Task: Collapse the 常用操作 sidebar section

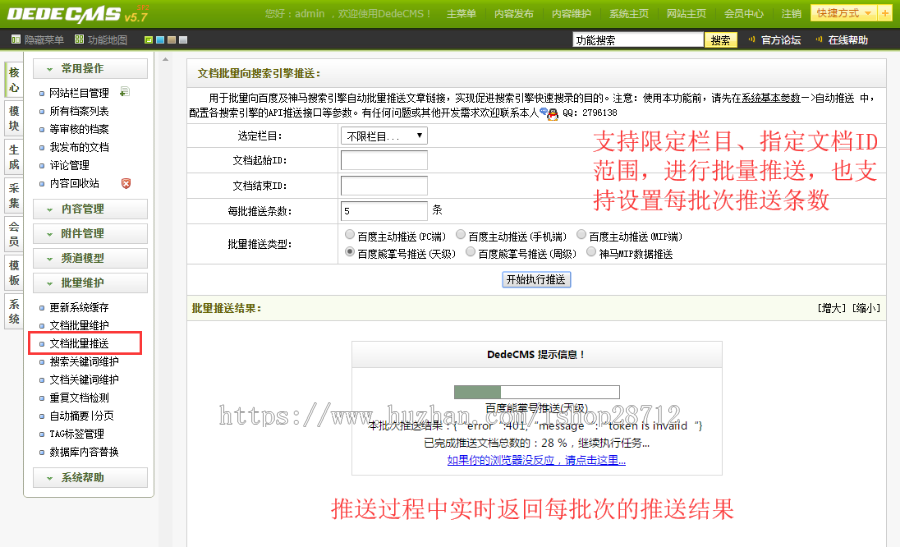Action: tap(90, 68)
